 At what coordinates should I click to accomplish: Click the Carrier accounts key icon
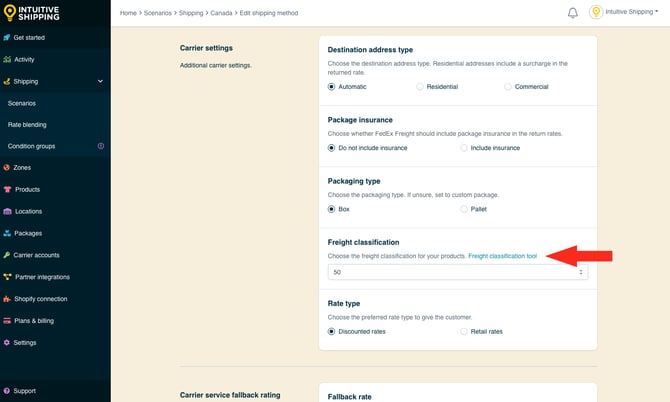point(6,255)
